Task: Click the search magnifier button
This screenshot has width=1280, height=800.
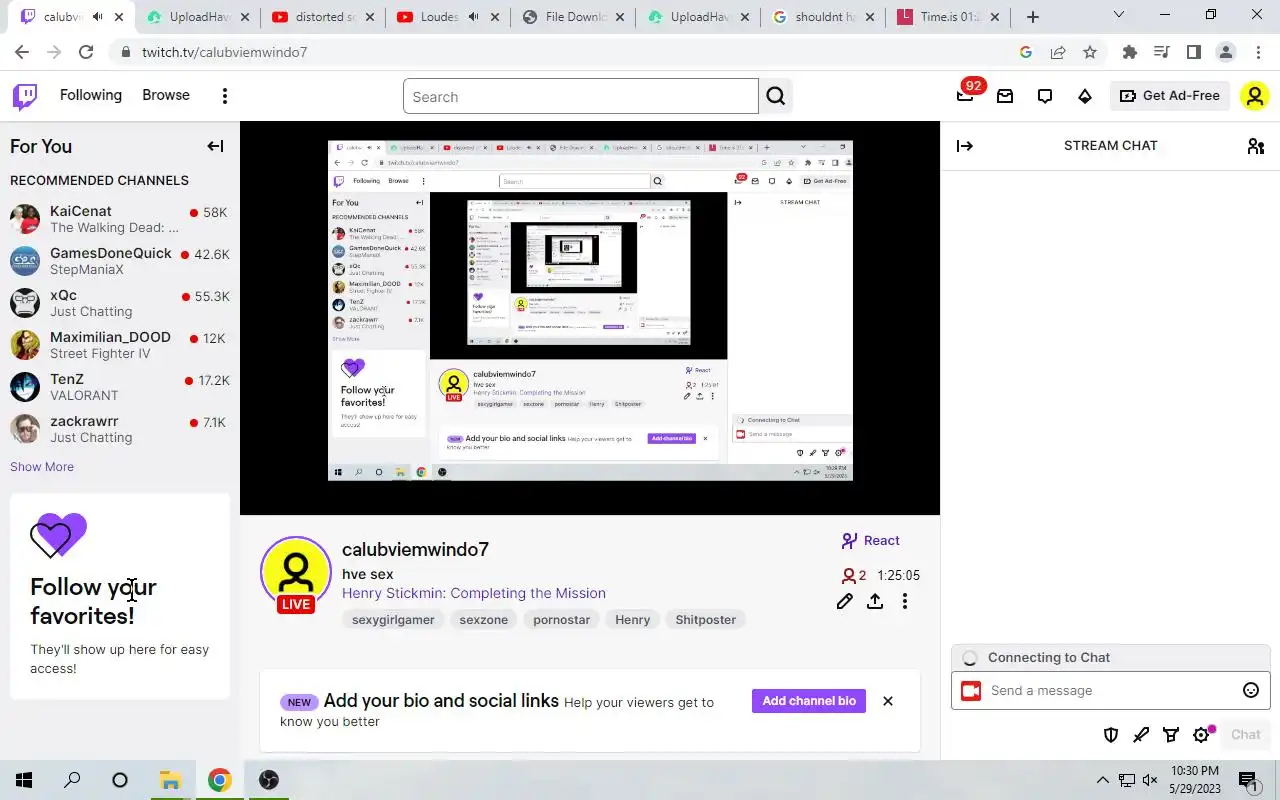Action: coord(776,96)
